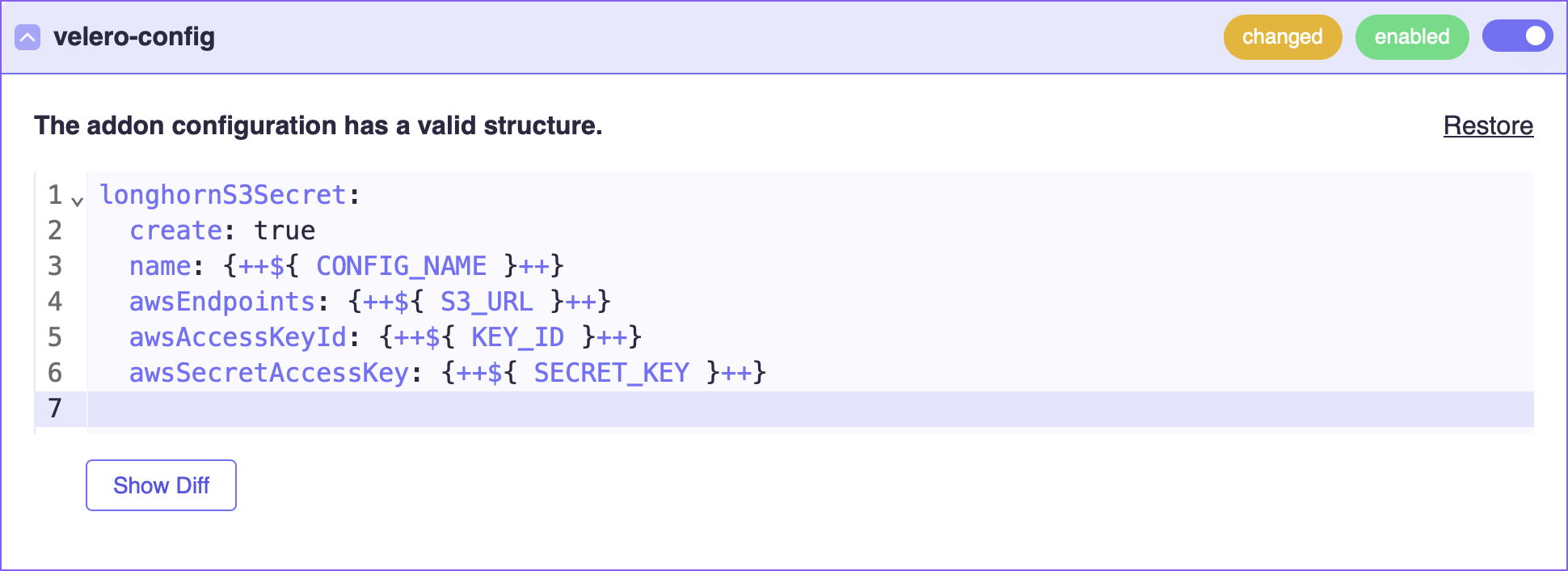
Task: Toggle the velero-config enable switch
Action: [1517, 36]
